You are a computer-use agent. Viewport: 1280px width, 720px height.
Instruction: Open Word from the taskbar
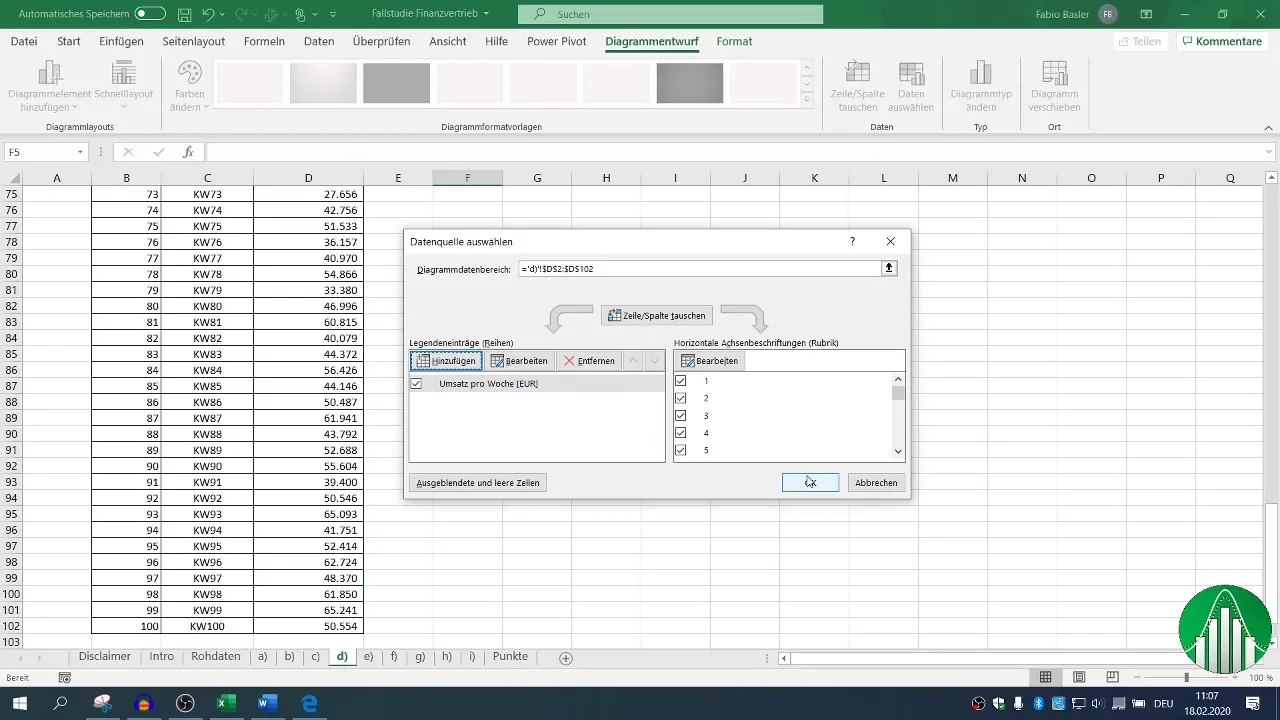point(267,703)
